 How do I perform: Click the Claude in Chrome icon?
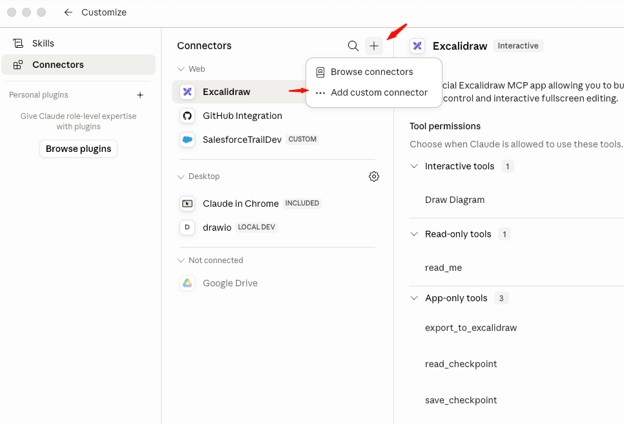pyautogui.click(x=187, y=203)
